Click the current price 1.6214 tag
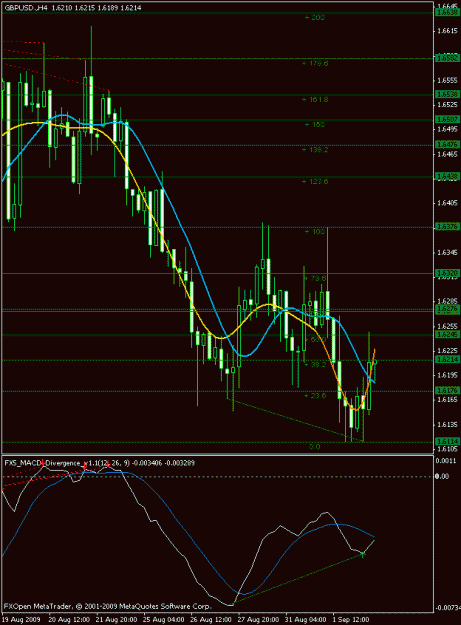 pyautogui.click(x=448, y=360)
